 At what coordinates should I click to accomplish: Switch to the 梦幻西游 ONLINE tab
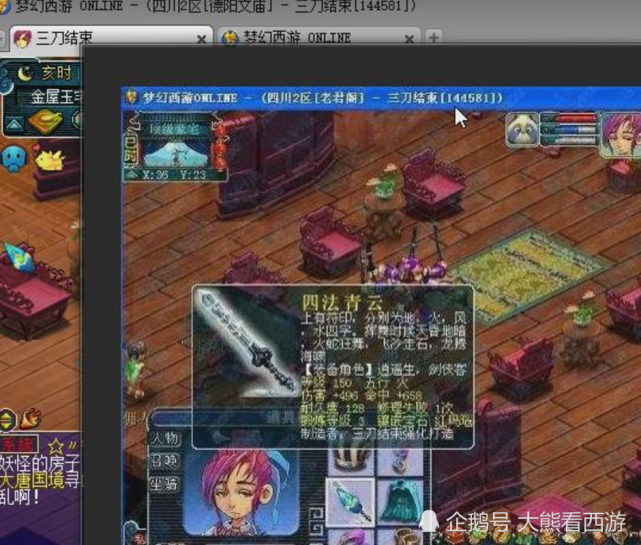coord(319,38)
